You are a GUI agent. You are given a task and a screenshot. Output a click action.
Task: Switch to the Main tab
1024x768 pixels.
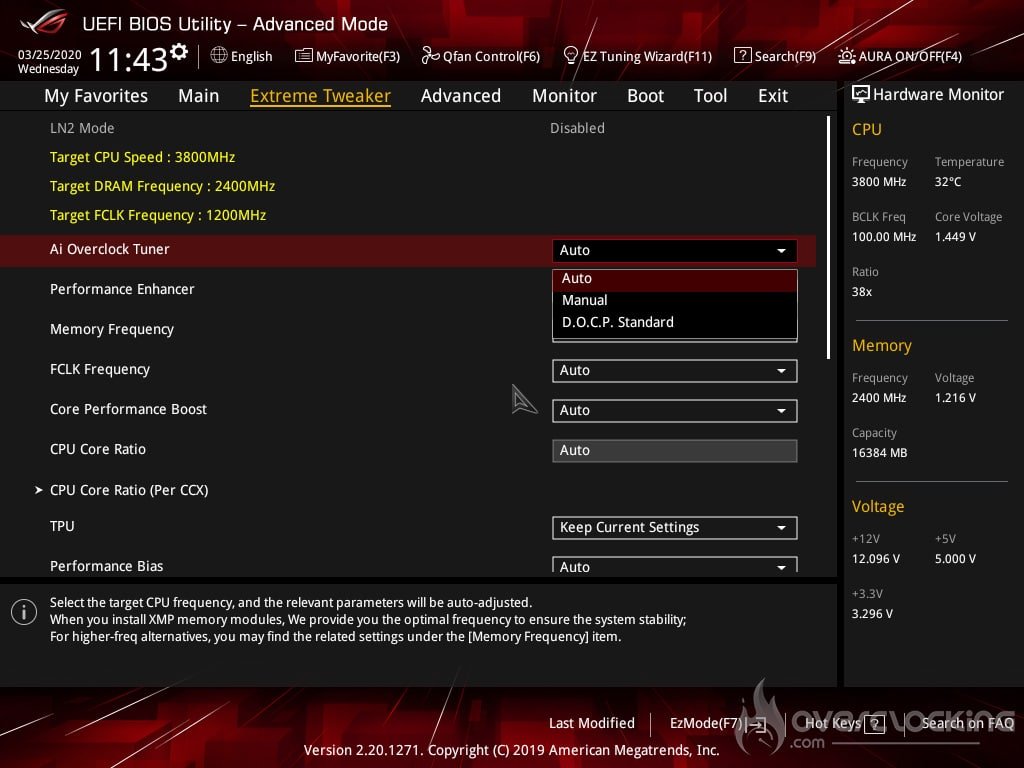point(199,96)
